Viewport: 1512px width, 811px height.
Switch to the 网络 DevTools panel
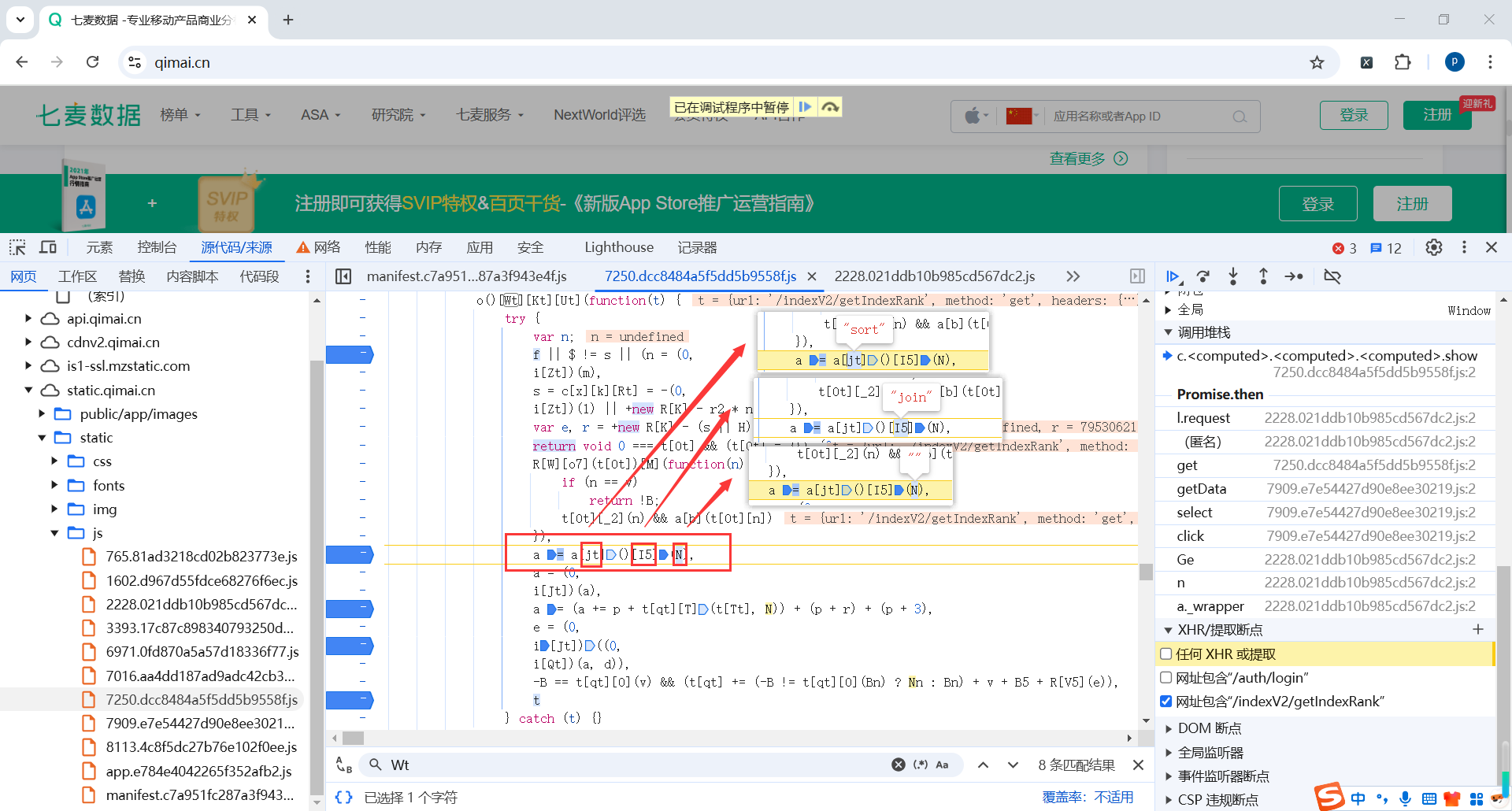coord(327,247)
